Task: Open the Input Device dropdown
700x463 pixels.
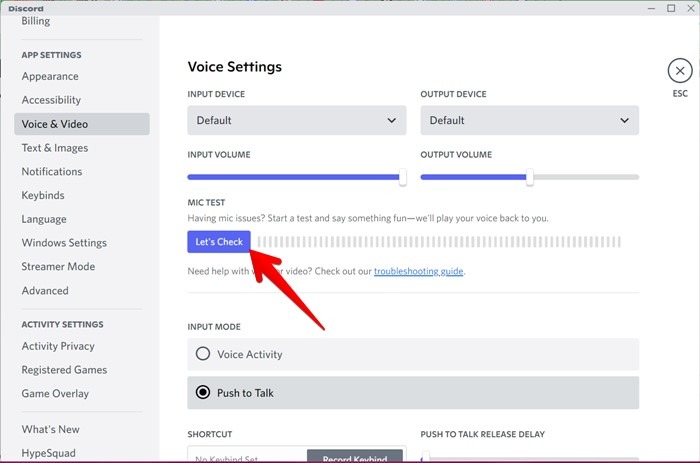Action: [296, 120]
